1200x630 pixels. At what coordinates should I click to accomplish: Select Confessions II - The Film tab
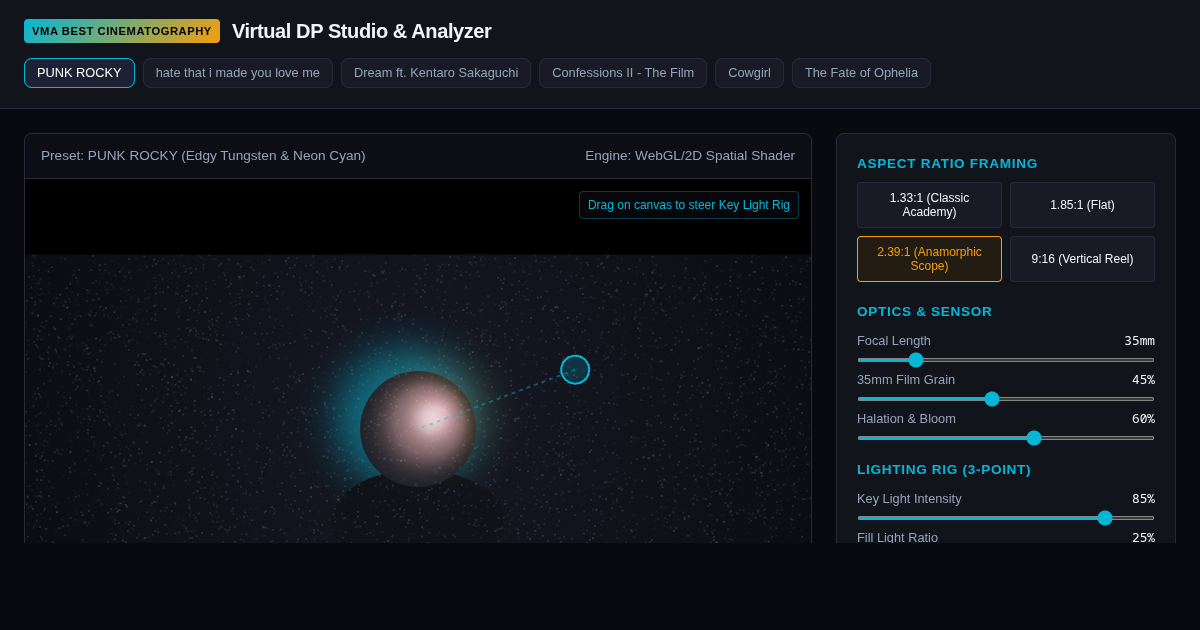(x=623, y=73)
